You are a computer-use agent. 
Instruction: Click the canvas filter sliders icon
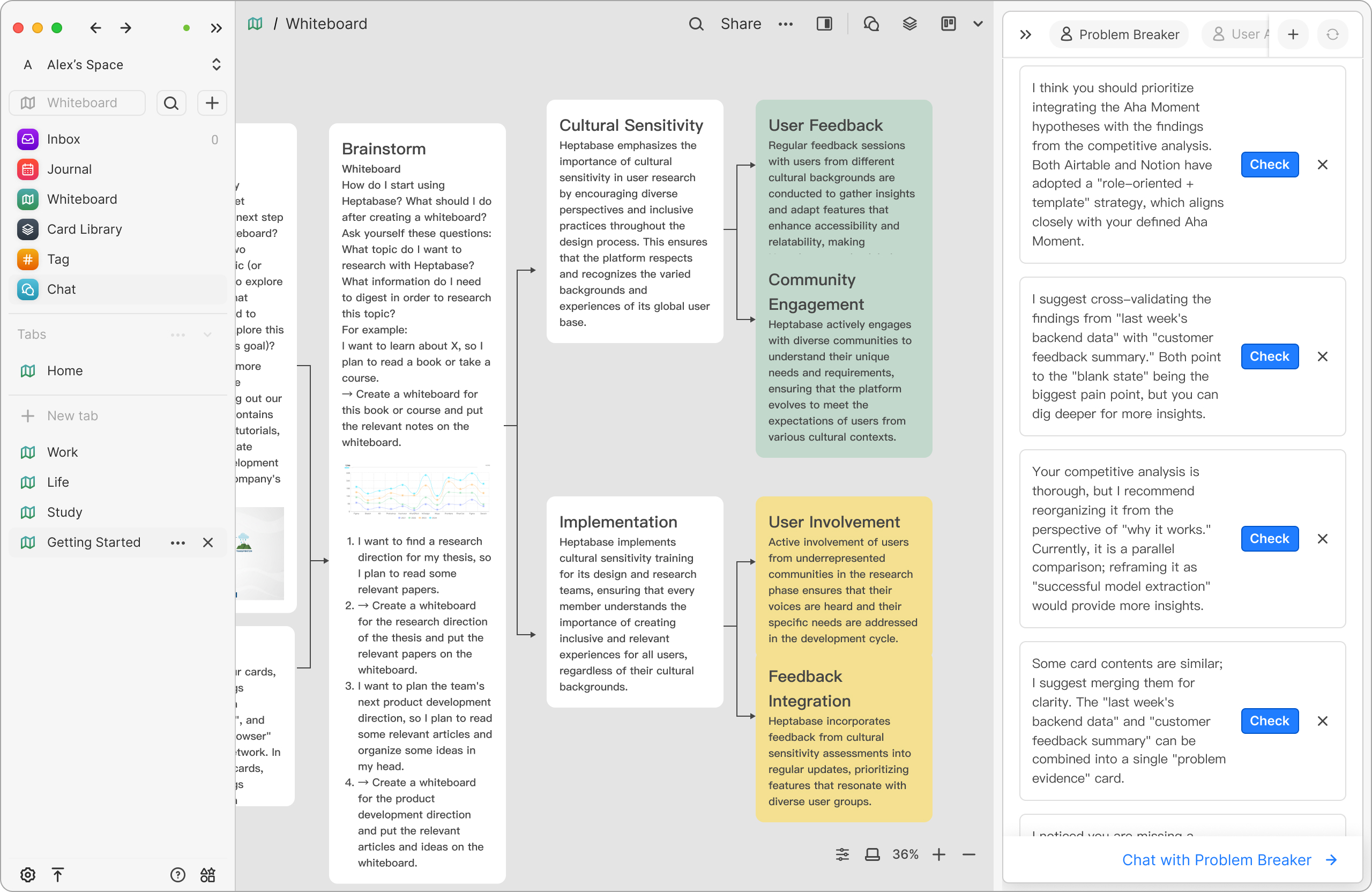(842, 854)
